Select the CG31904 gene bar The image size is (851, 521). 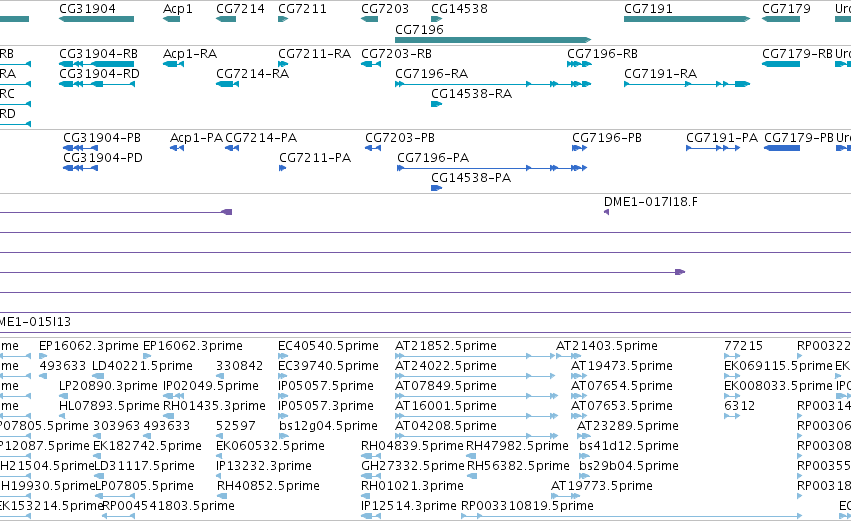[97, 19]
